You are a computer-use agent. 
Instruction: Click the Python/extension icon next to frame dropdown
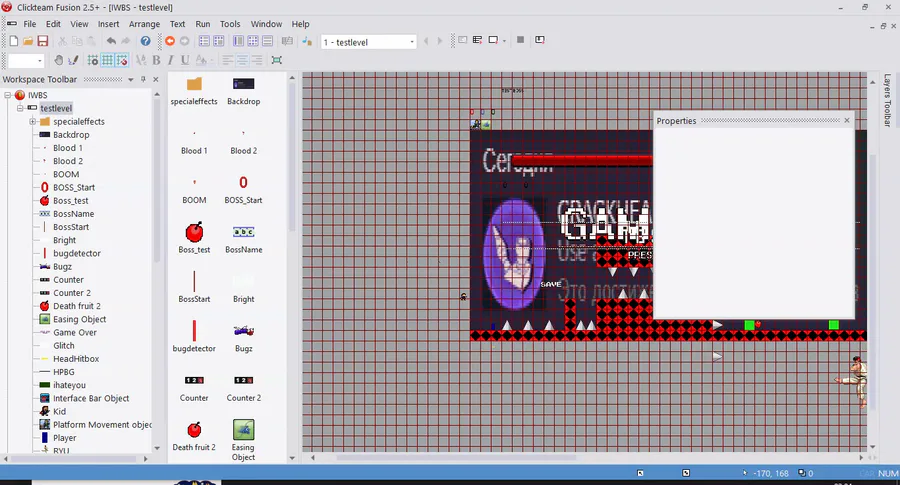(307, 41)
